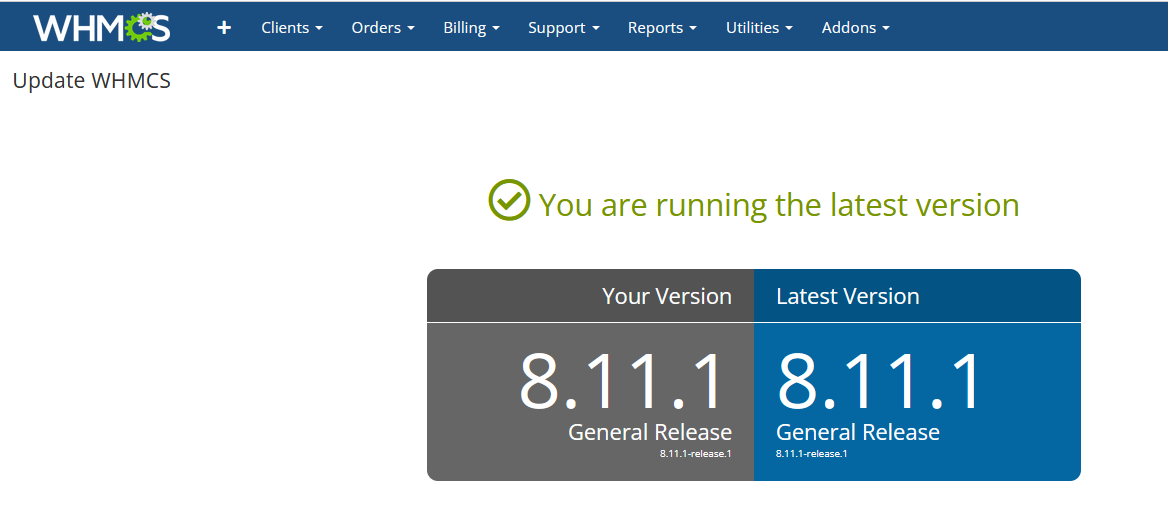
Task: Click the WHMCS logo
Action: click(x=102, y=28)
